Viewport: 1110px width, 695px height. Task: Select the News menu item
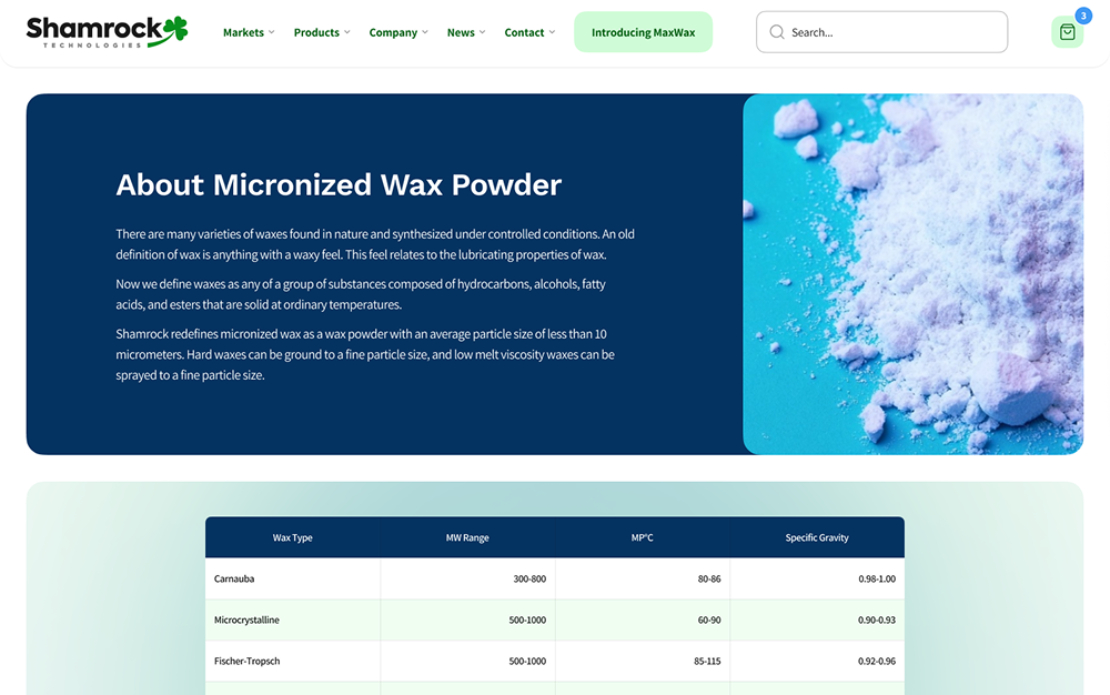point(461,32)
